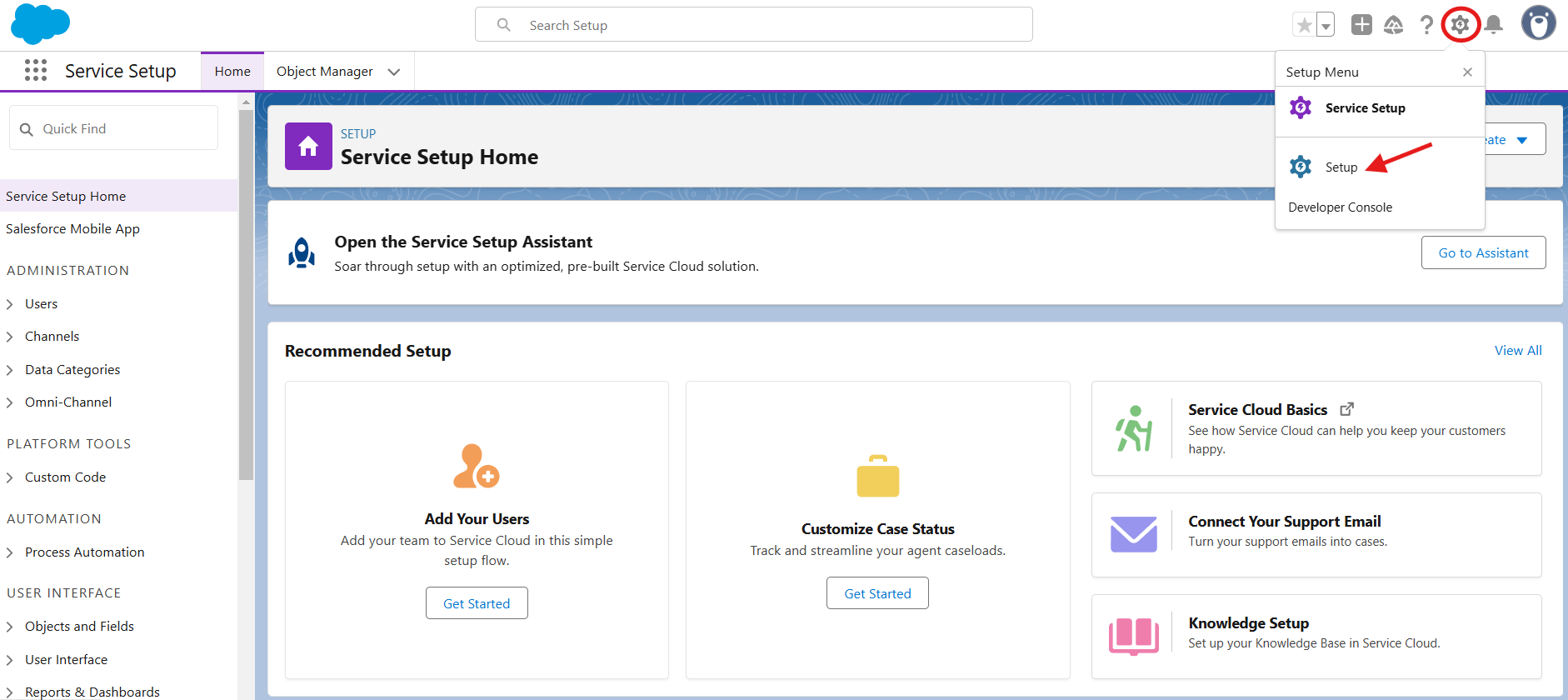Expand the Objects and Fields node

pyautogui.click(x=10, y=627)
